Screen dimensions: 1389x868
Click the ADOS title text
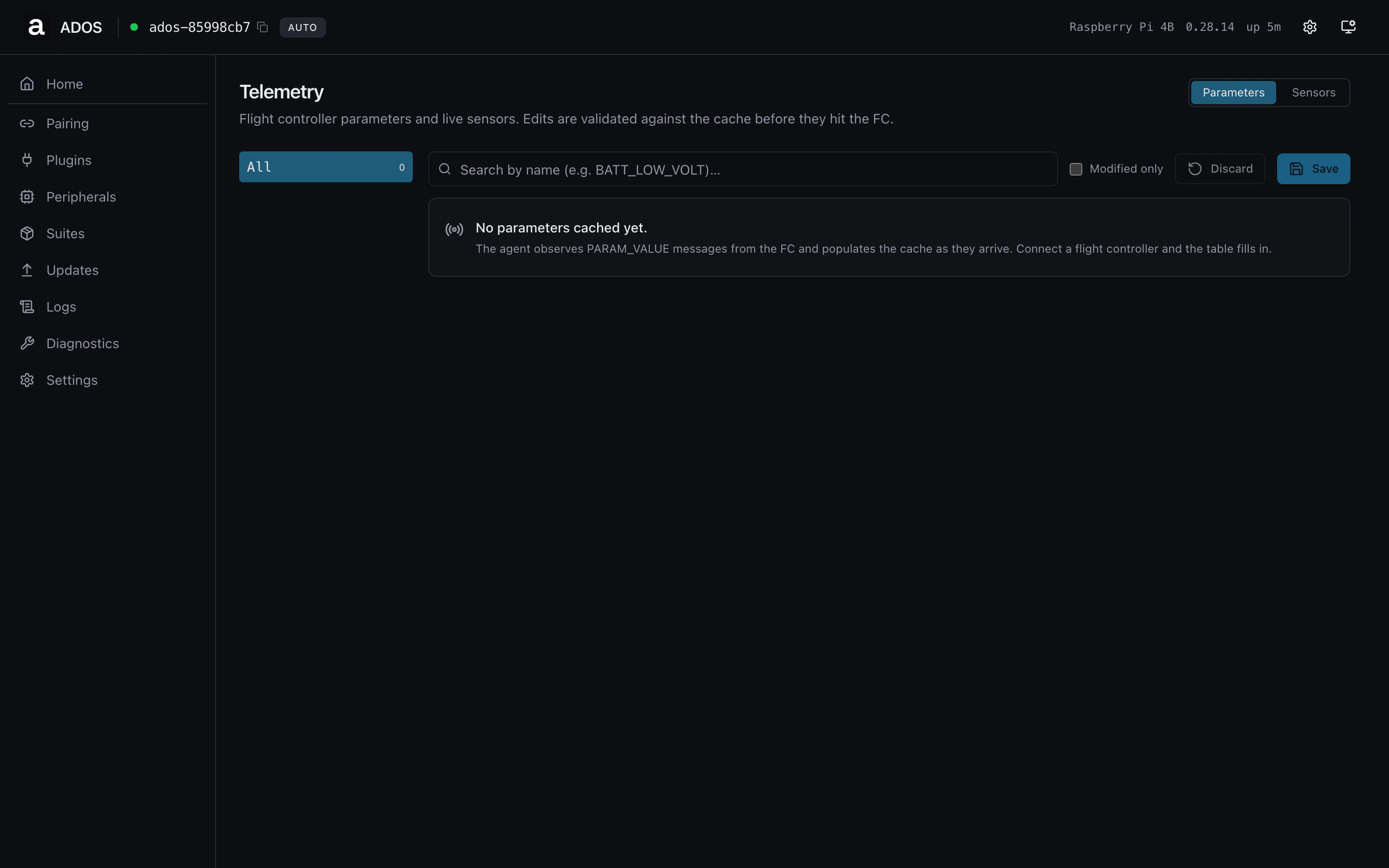coord(81,27)
